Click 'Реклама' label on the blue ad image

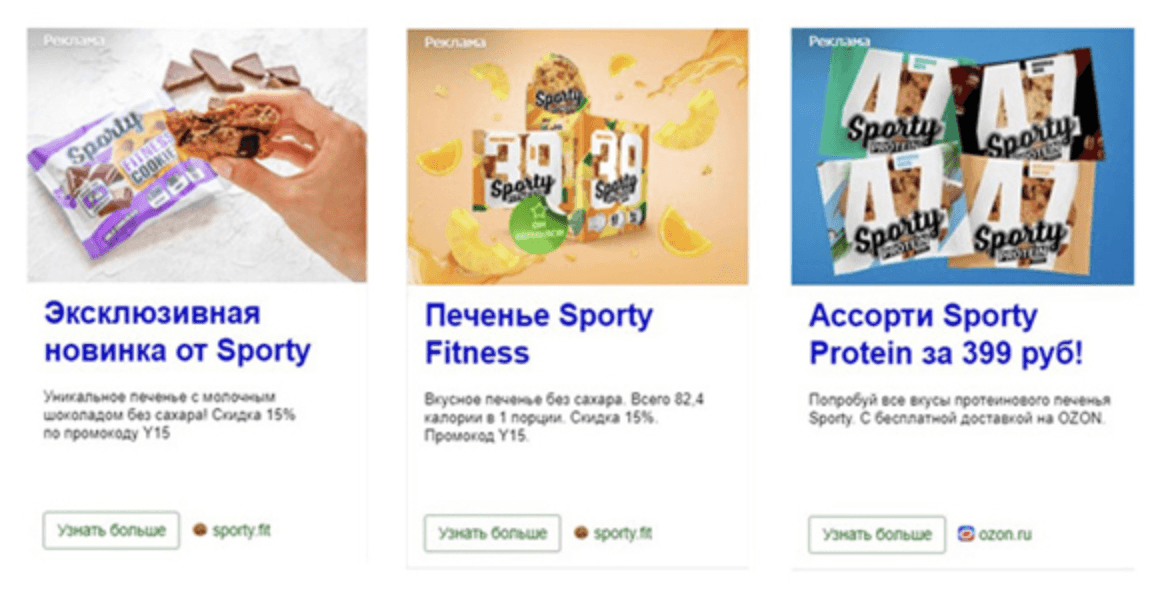(x=840, y=42)
